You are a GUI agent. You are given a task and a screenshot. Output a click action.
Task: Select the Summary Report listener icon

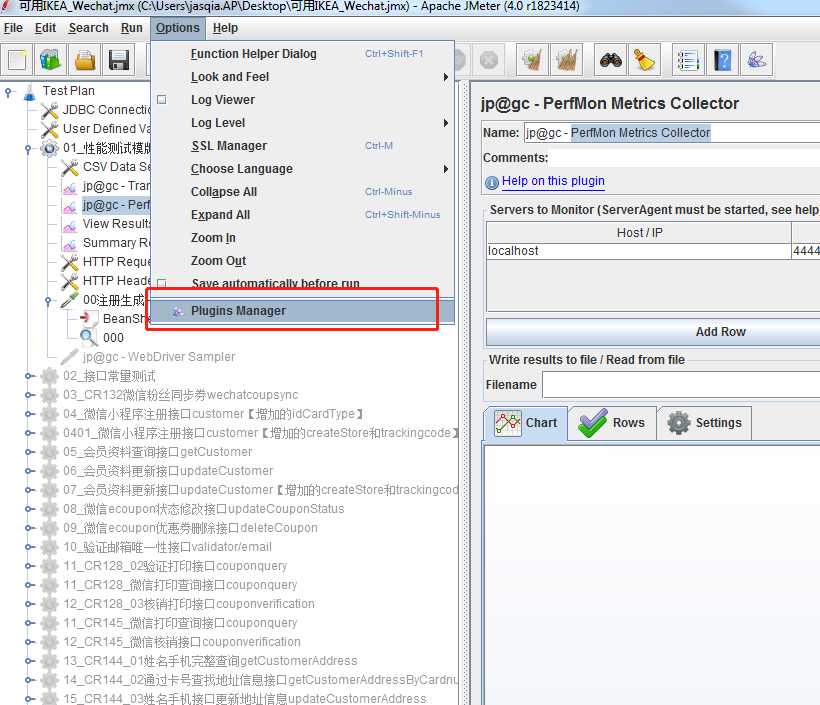(x=70, y=244)
